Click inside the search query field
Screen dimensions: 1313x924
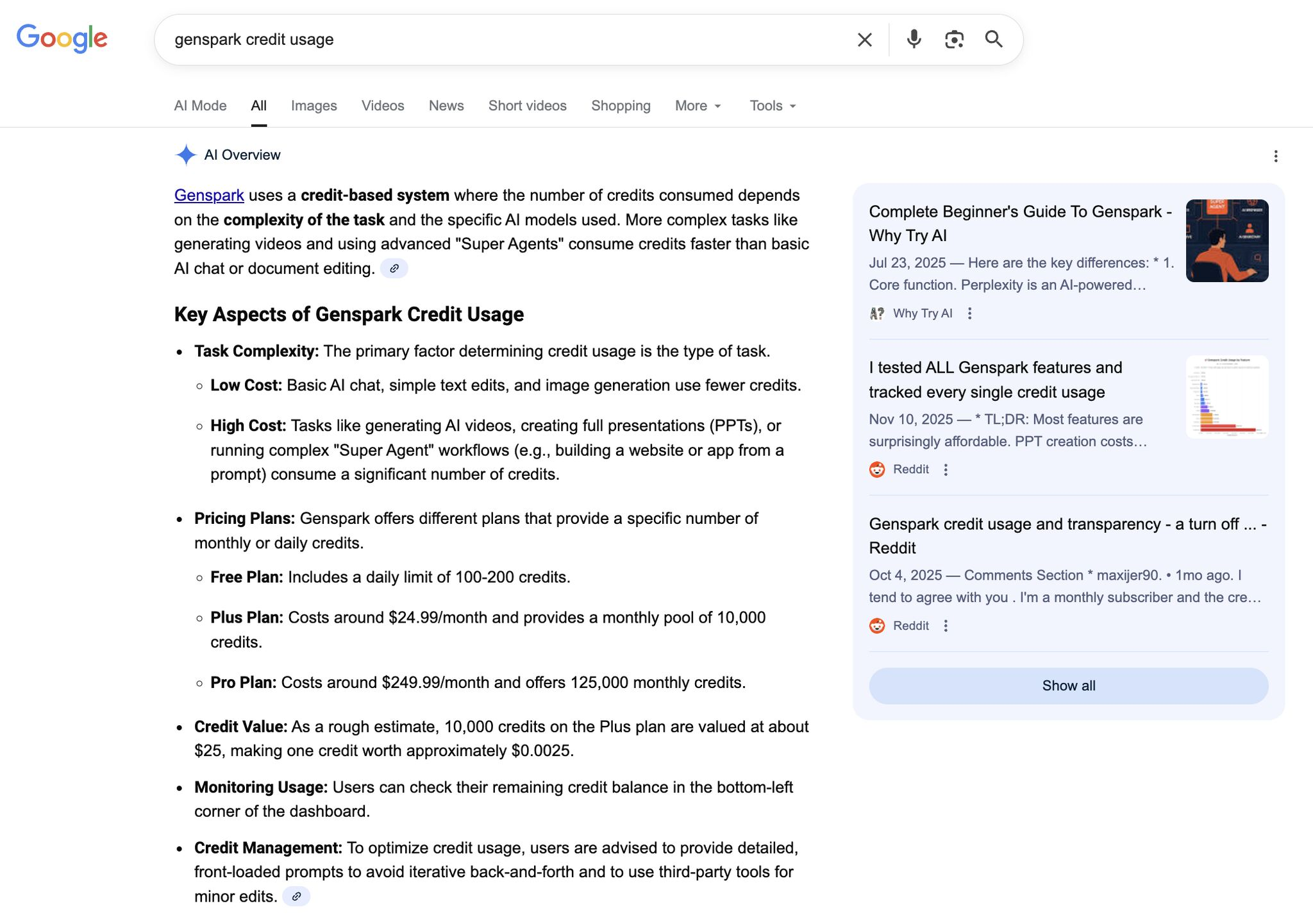click(500, 40)
